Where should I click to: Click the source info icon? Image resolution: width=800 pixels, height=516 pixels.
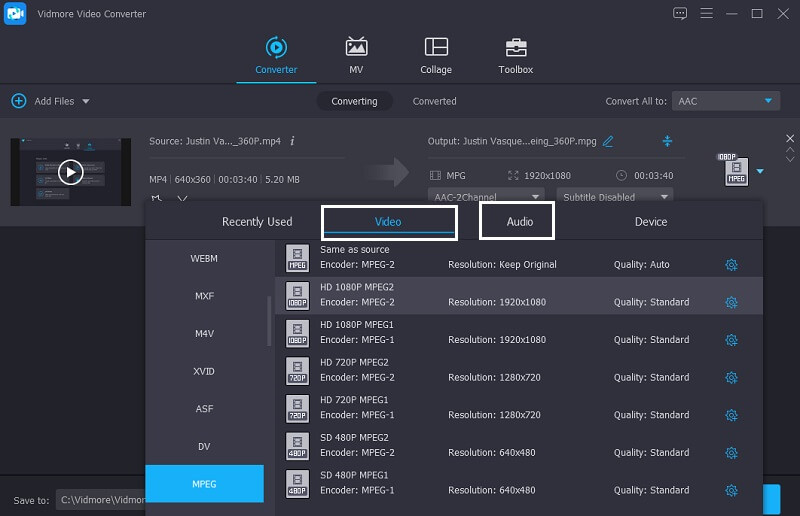point(292,141)
